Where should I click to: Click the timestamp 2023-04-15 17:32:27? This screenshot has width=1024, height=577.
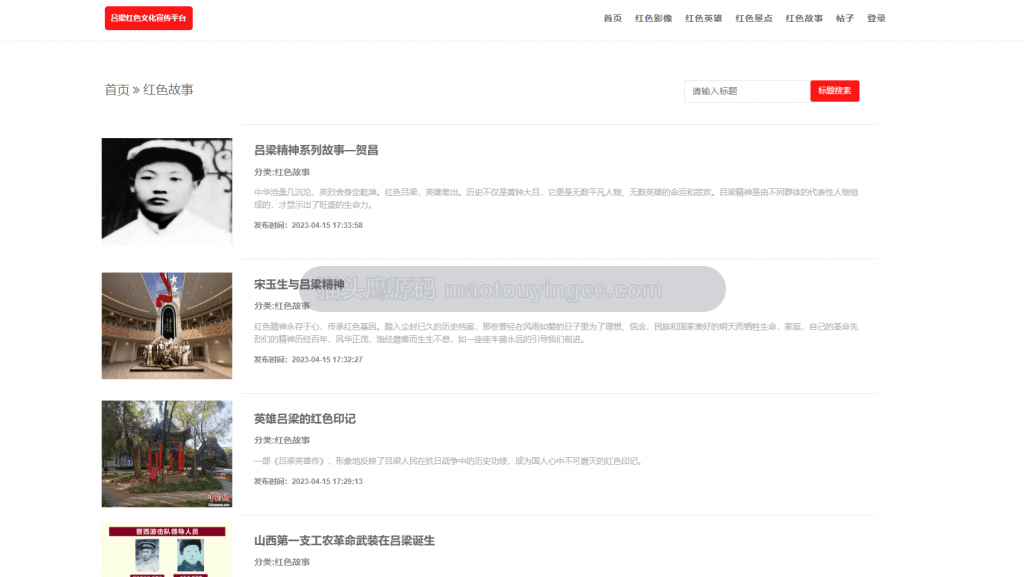pos(327,360)
